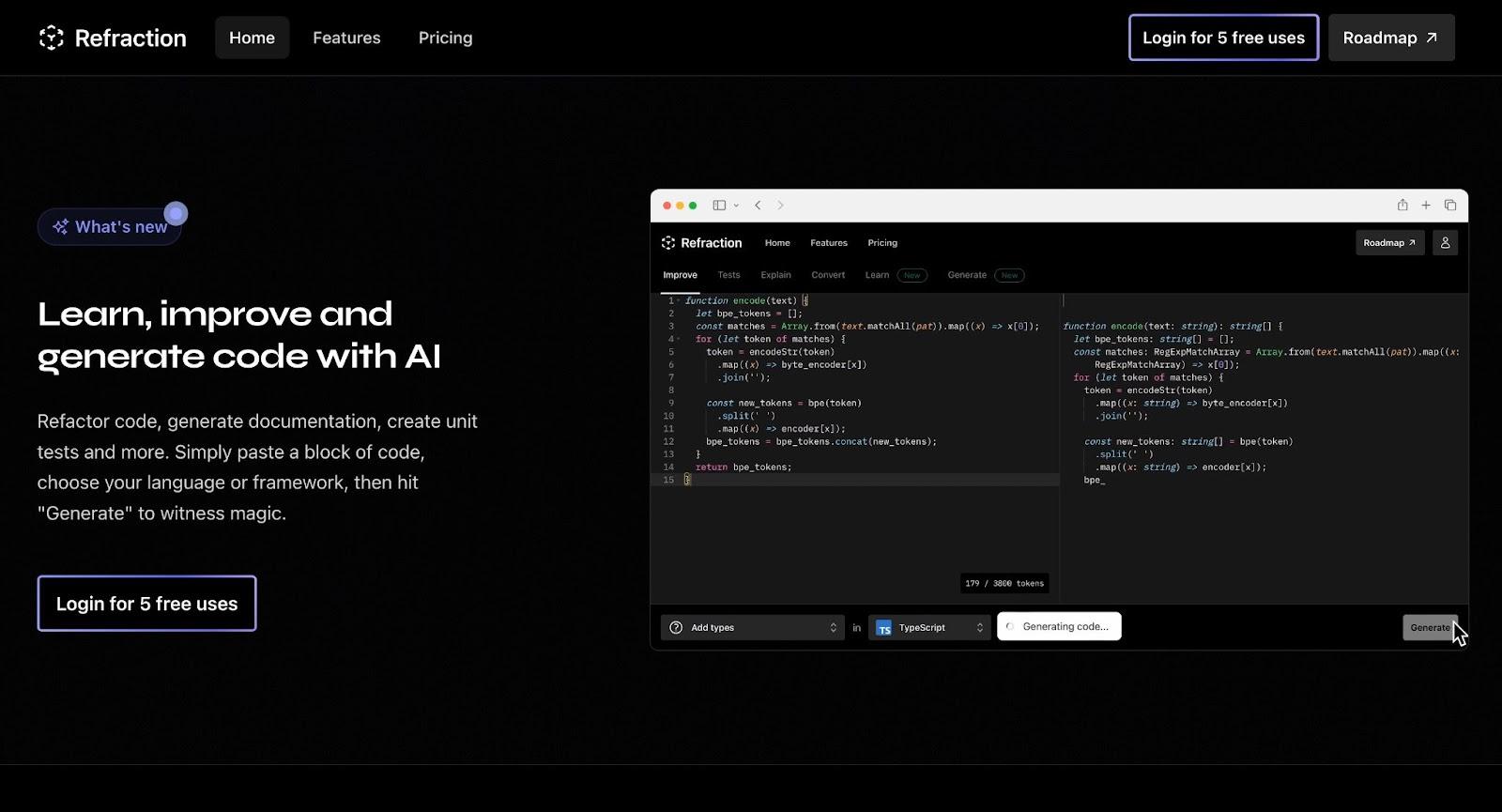This screenshot has width=1502, height=812.
Task: Click the share icon in browser mockup
Action: (1402, 205)
